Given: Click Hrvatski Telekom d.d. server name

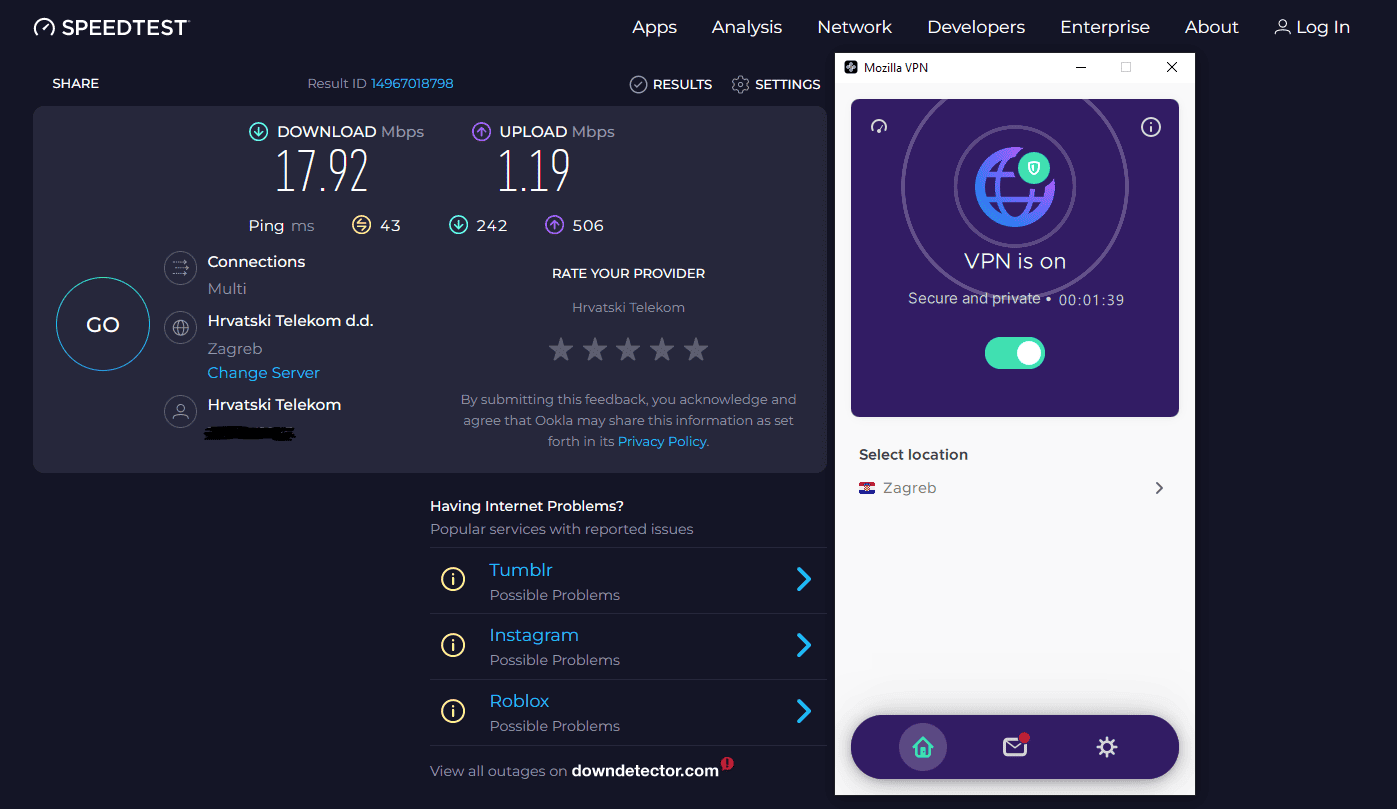Looking at the screenshot, I should [x=290, y=321].
